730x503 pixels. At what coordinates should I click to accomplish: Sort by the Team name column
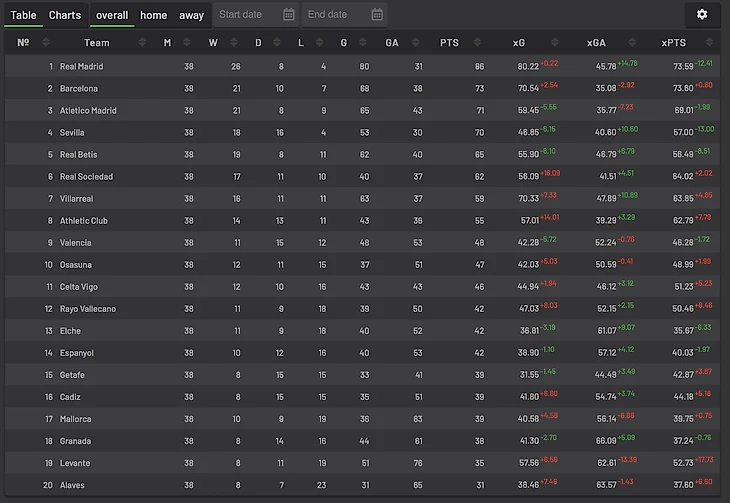tap(97, 43)
